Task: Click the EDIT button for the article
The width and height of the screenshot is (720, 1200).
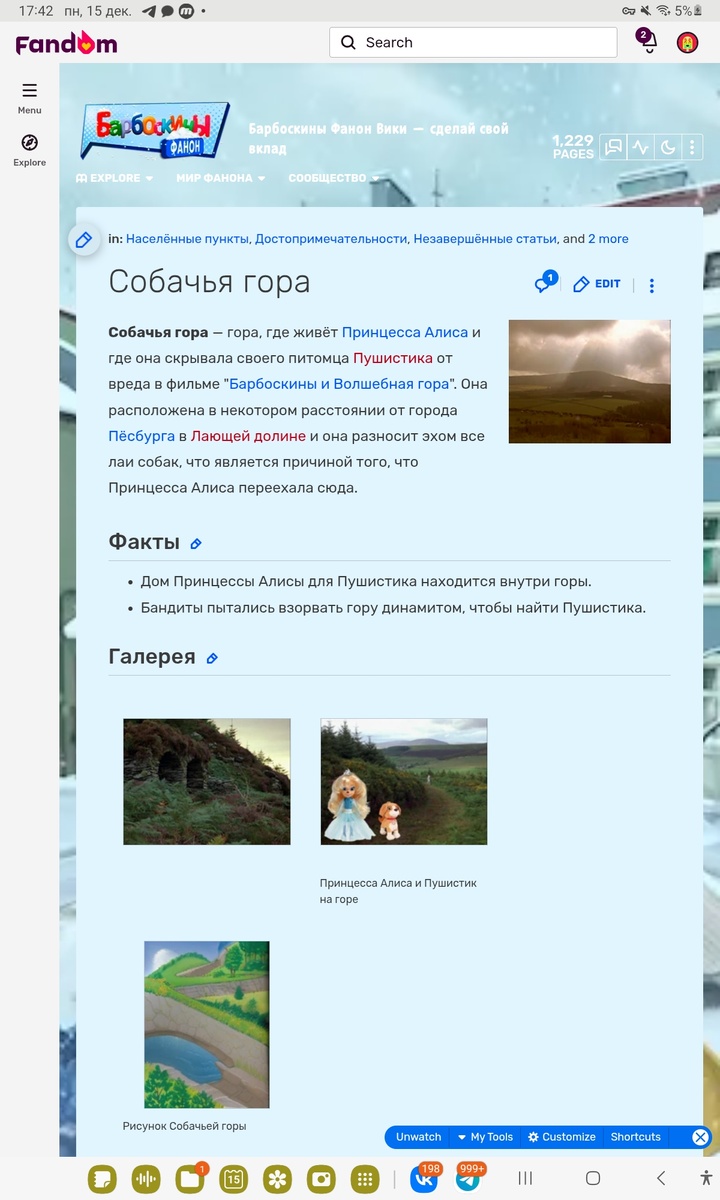Action: (x=597, y=284)
